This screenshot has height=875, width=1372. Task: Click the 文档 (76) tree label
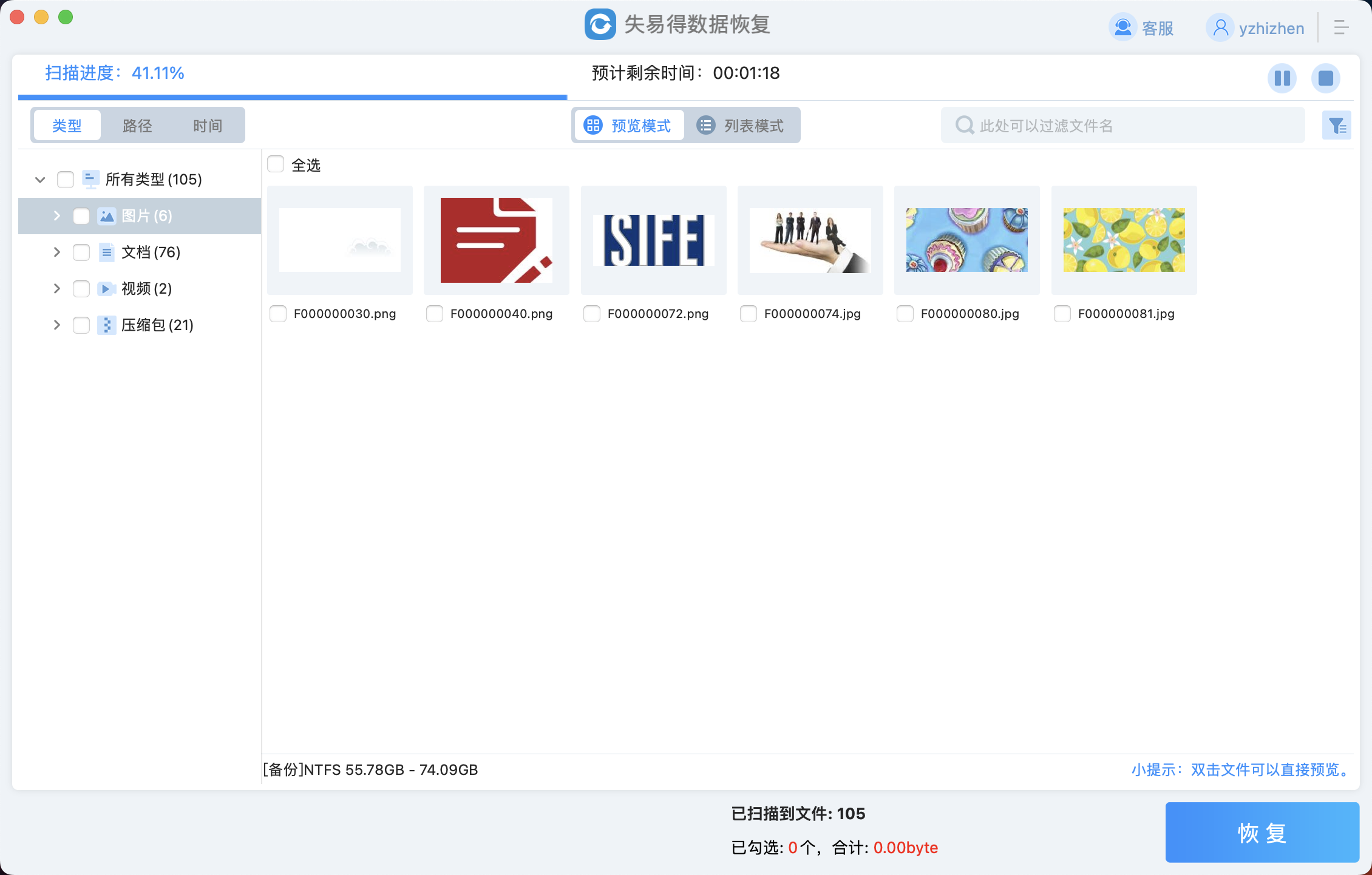(151, 252)
